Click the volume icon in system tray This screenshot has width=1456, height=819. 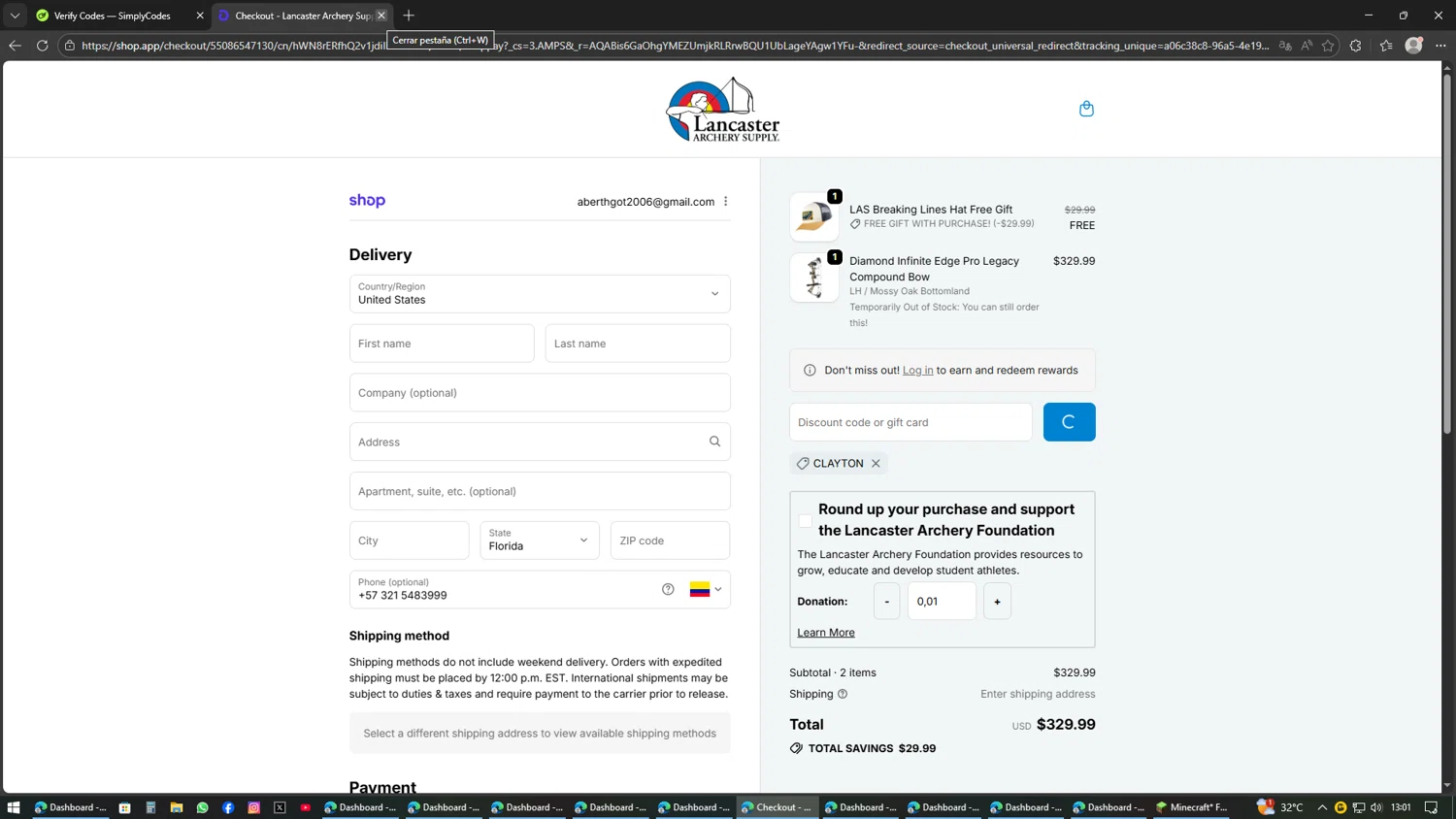(x=1376, y=807)
